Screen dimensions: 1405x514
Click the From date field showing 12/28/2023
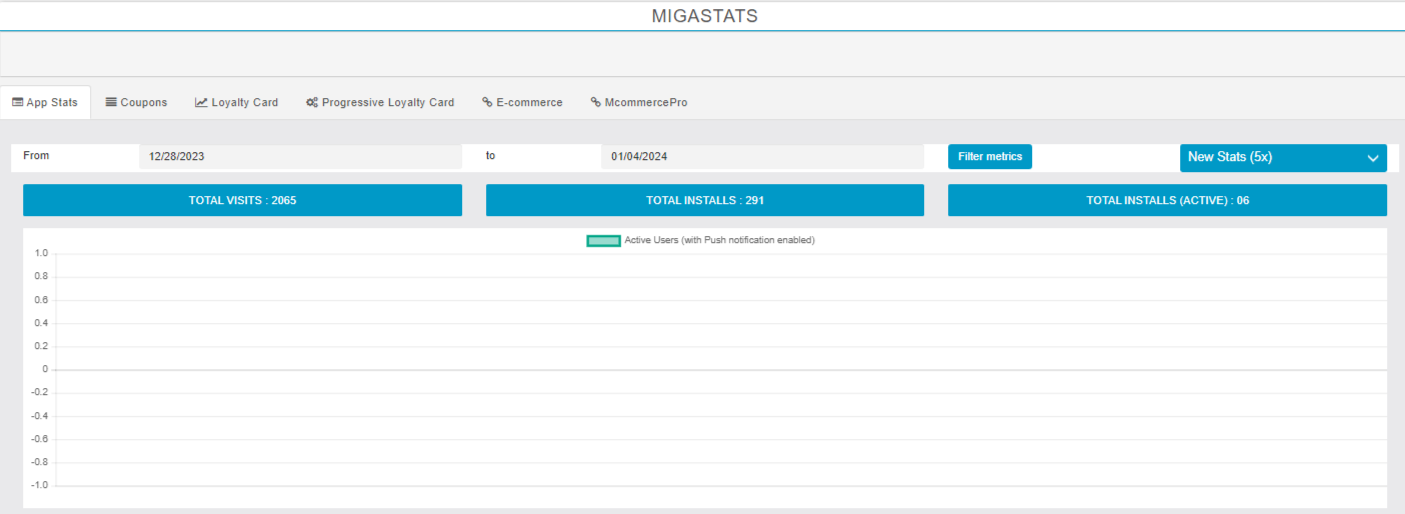[x=300, y=157]
